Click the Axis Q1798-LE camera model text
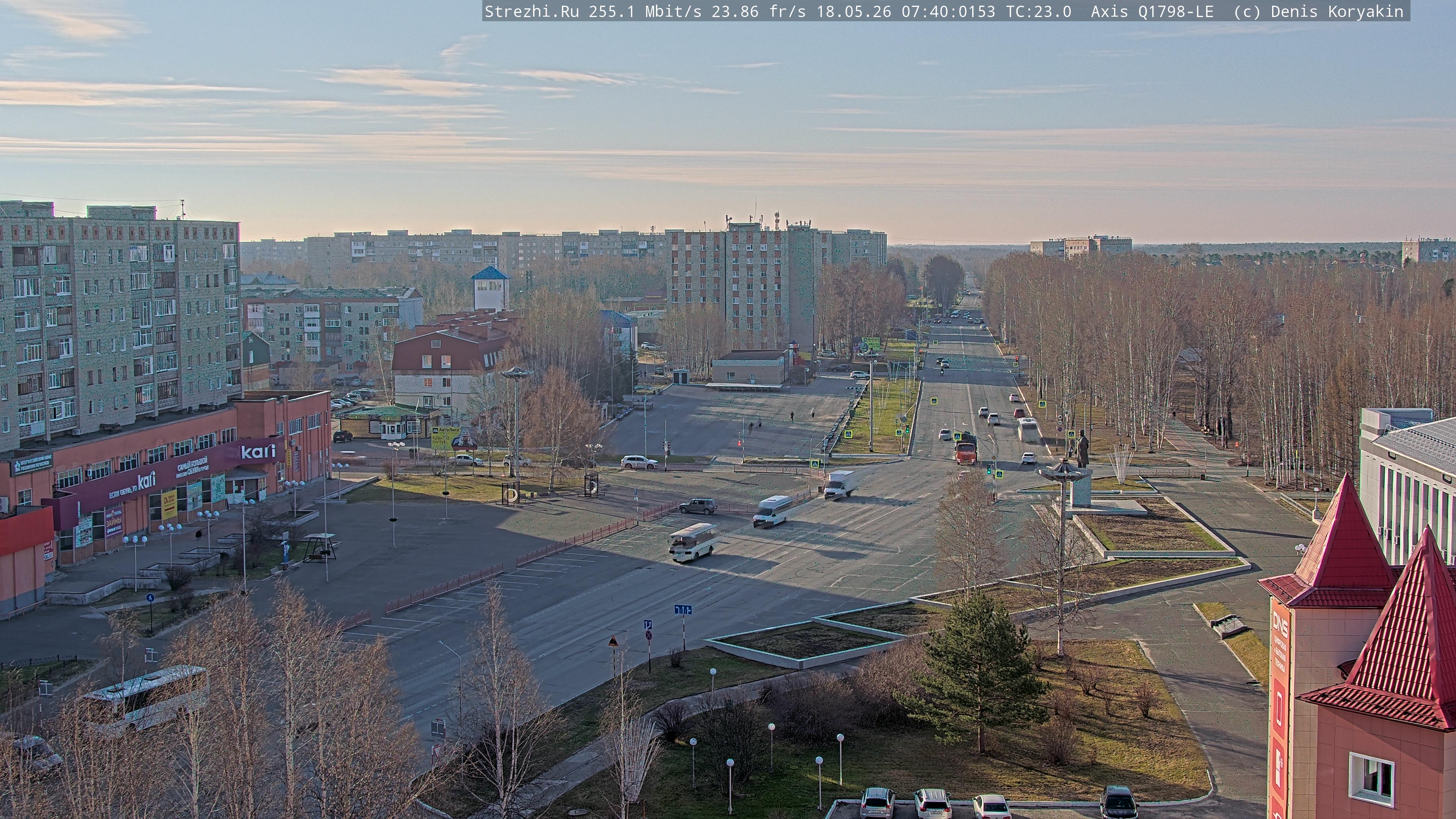 point(1152,11)
